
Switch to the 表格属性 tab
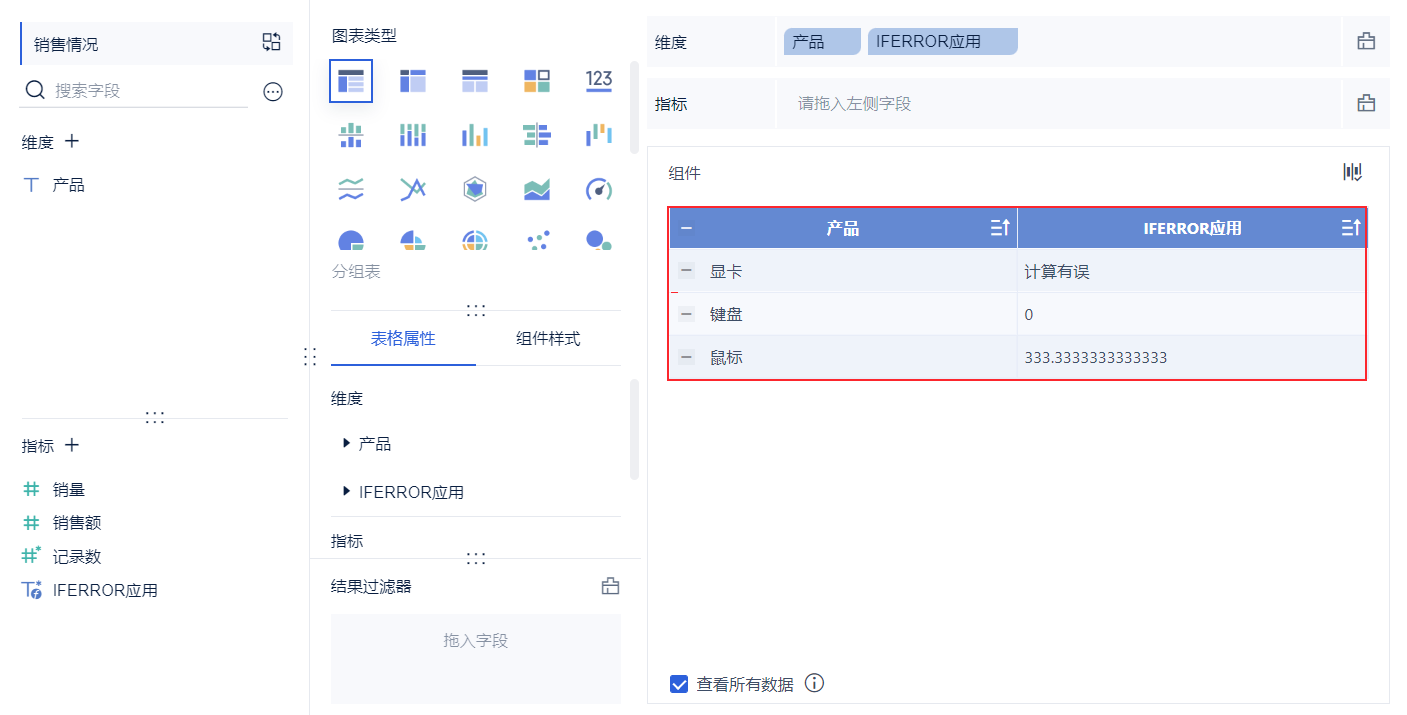pos(403,338)
